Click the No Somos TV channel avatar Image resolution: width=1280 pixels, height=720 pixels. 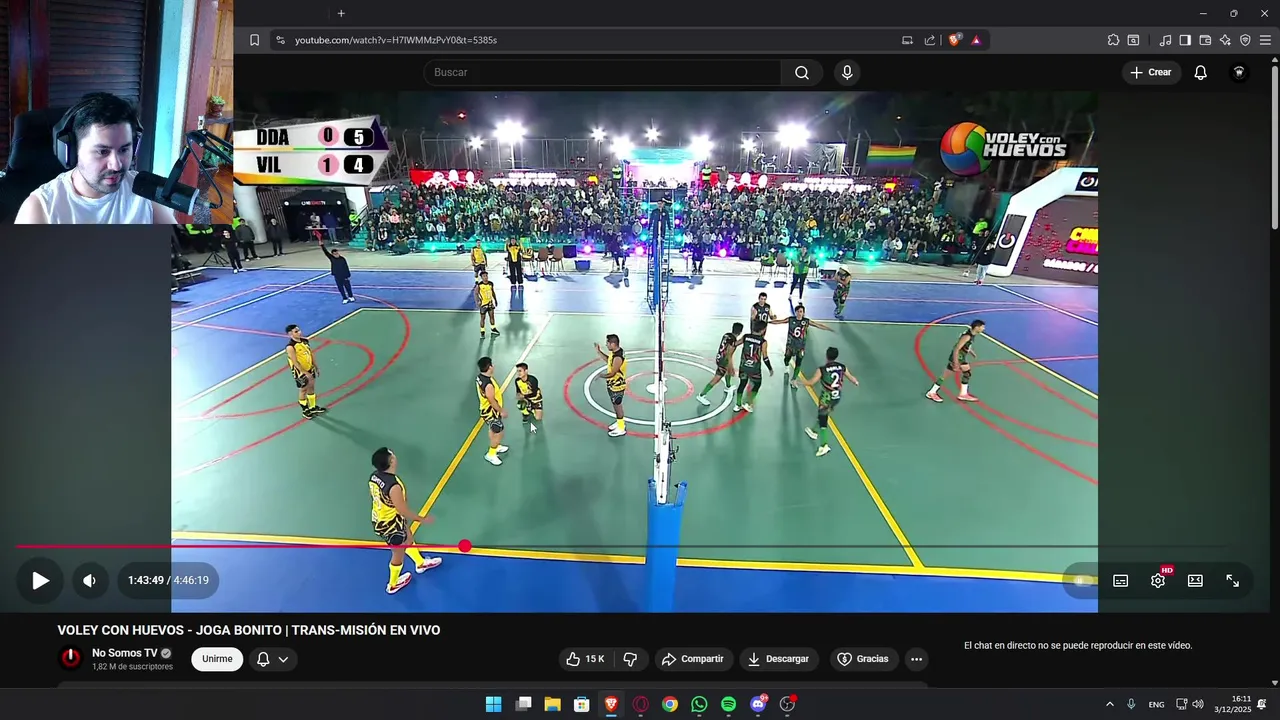(70, 658)
